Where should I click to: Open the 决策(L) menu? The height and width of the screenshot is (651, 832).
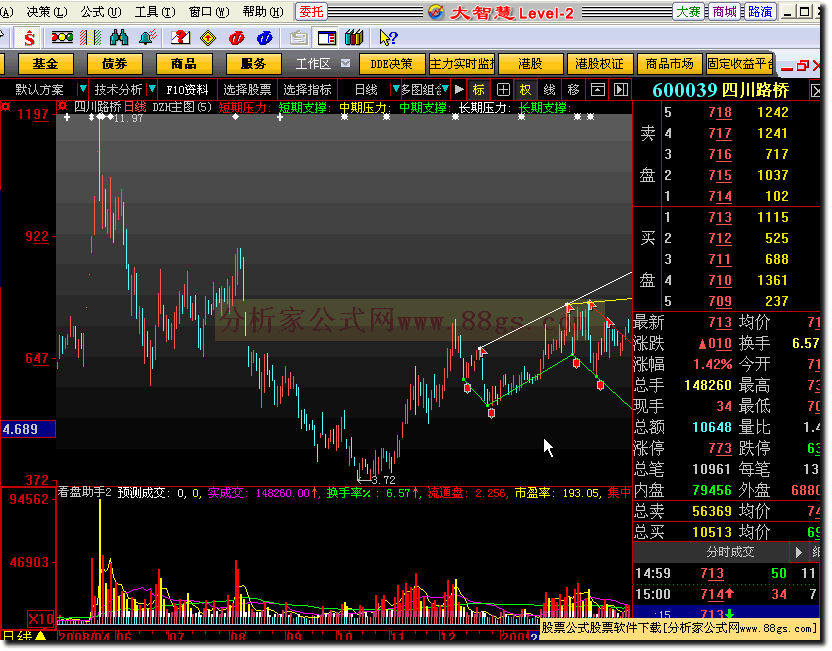(47, 12)
